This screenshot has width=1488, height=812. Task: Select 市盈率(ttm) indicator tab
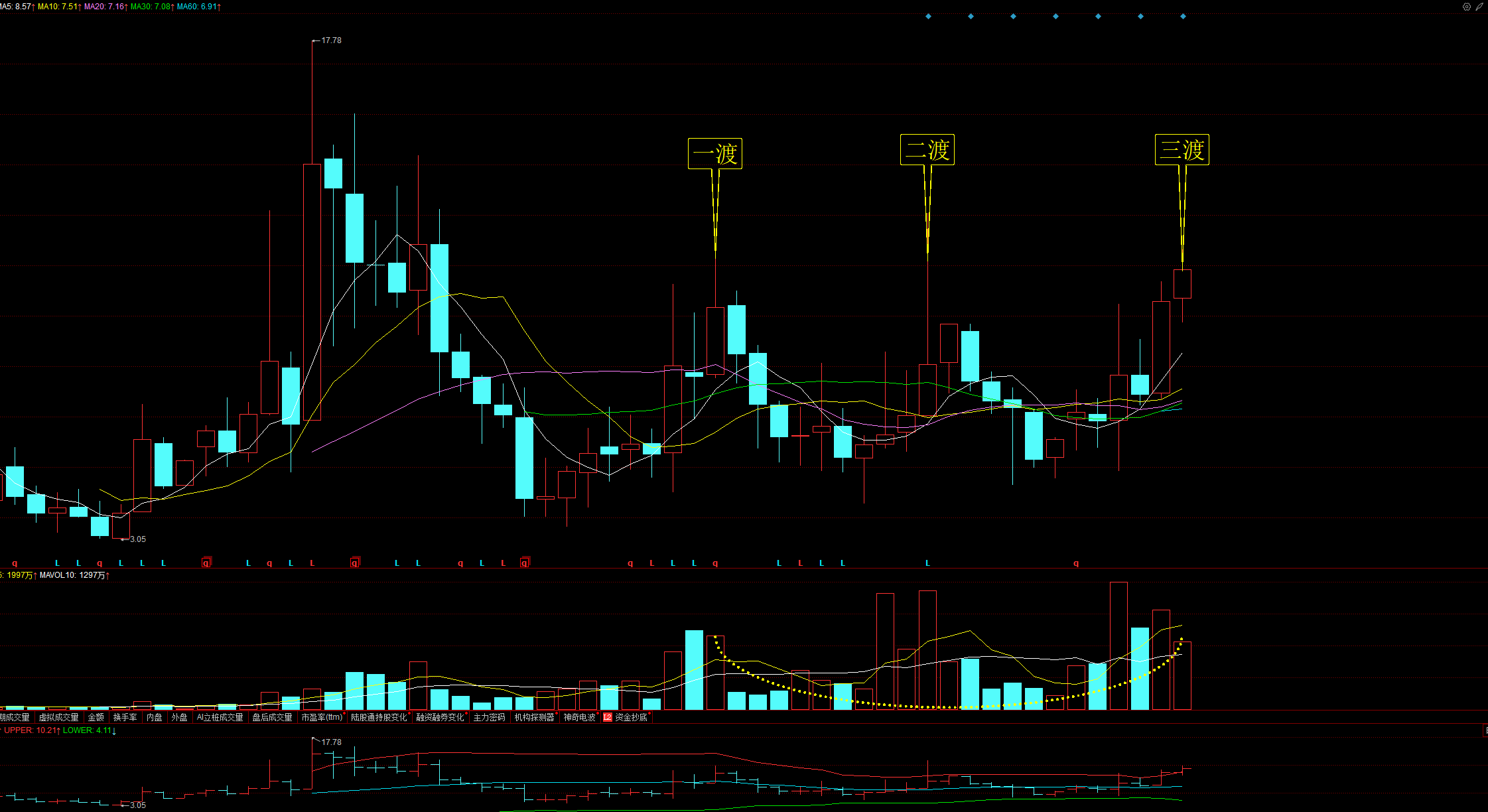pyautogui.click(x=322, y=717)
